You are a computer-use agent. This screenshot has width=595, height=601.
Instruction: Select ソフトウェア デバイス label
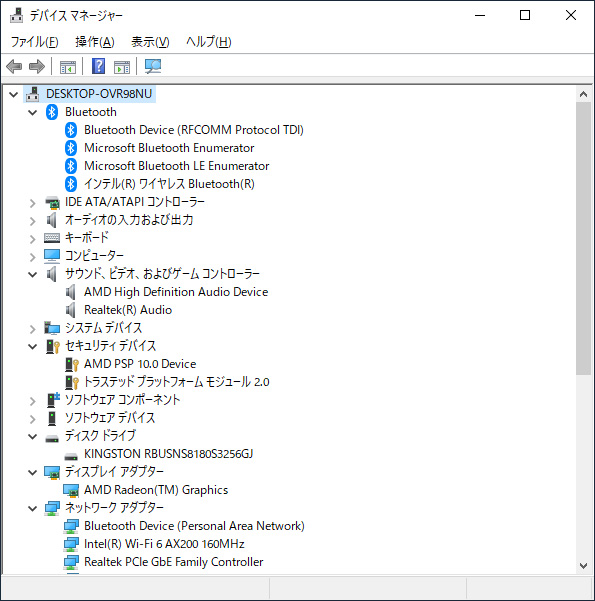[x=110, y=418]
